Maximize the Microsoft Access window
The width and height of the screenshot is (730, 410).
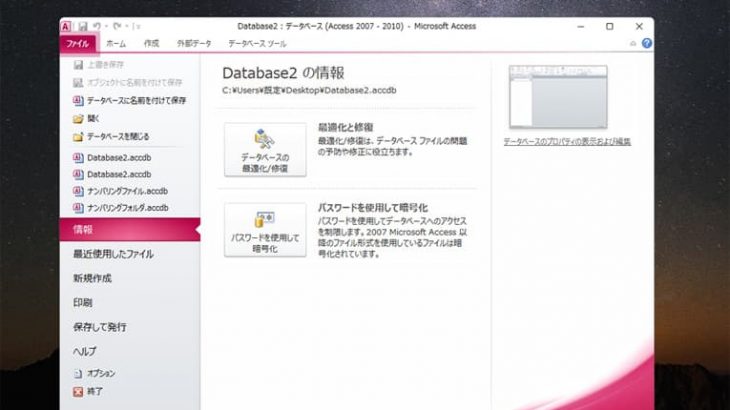(609, 27)
